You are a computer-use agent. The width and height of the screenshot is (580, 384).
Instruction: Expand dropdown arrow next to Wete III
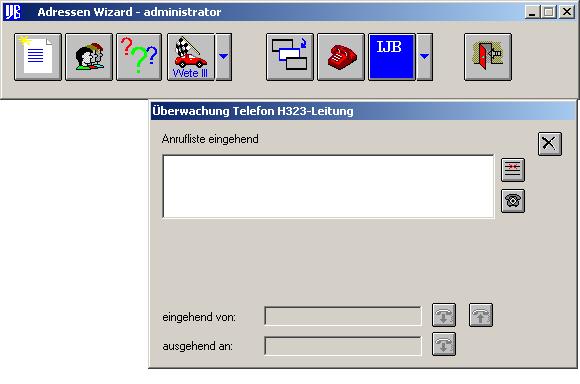[x=223, y=57]
